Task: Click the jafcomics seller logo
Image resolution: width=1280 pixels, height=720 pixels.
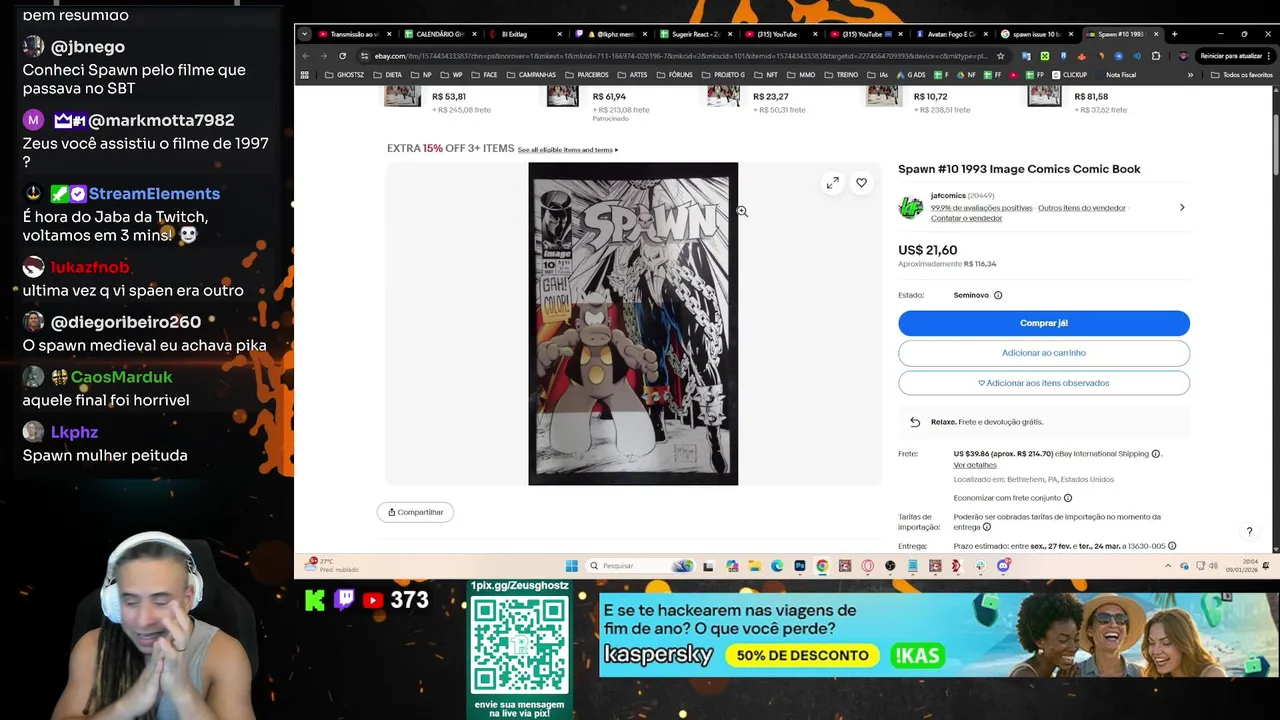Action: point(910,207)
